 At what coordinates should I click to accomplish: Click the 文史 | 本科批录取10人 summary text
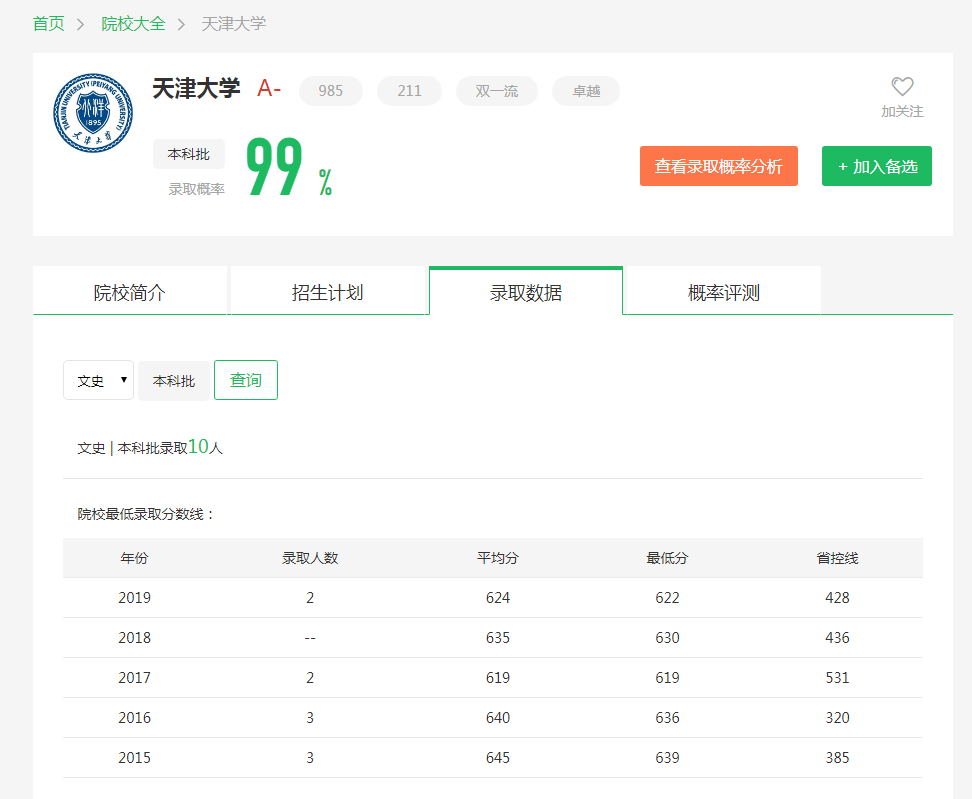click(150, 447)
